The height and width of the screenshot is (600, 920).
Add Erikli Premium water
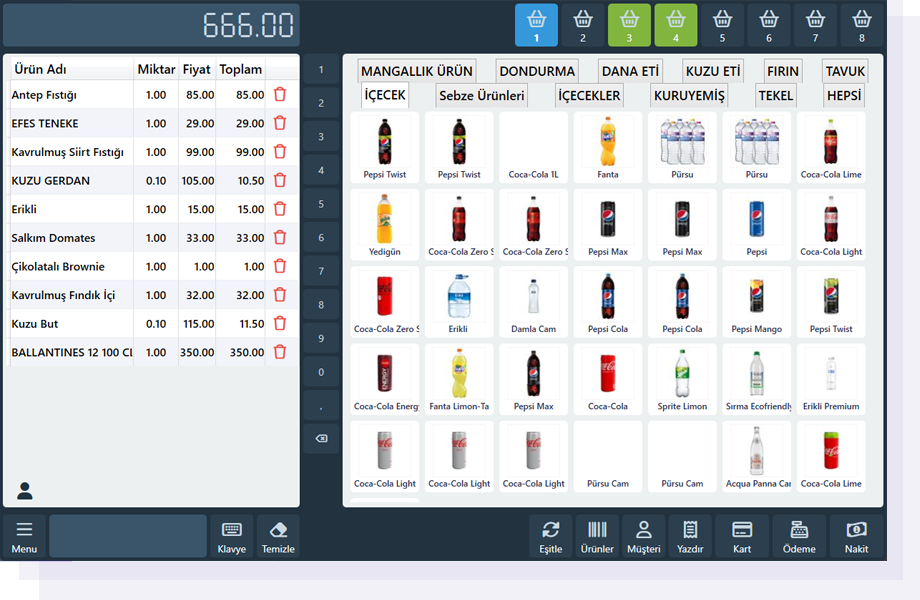[831, 379]
